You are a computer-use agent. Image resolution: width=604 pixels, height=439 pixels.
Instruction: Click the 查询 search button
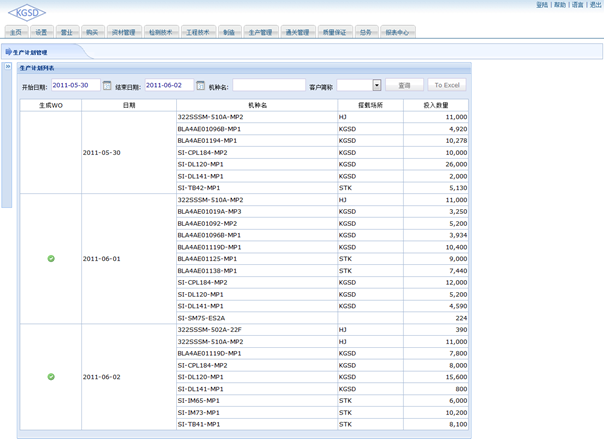coord(404,85)
